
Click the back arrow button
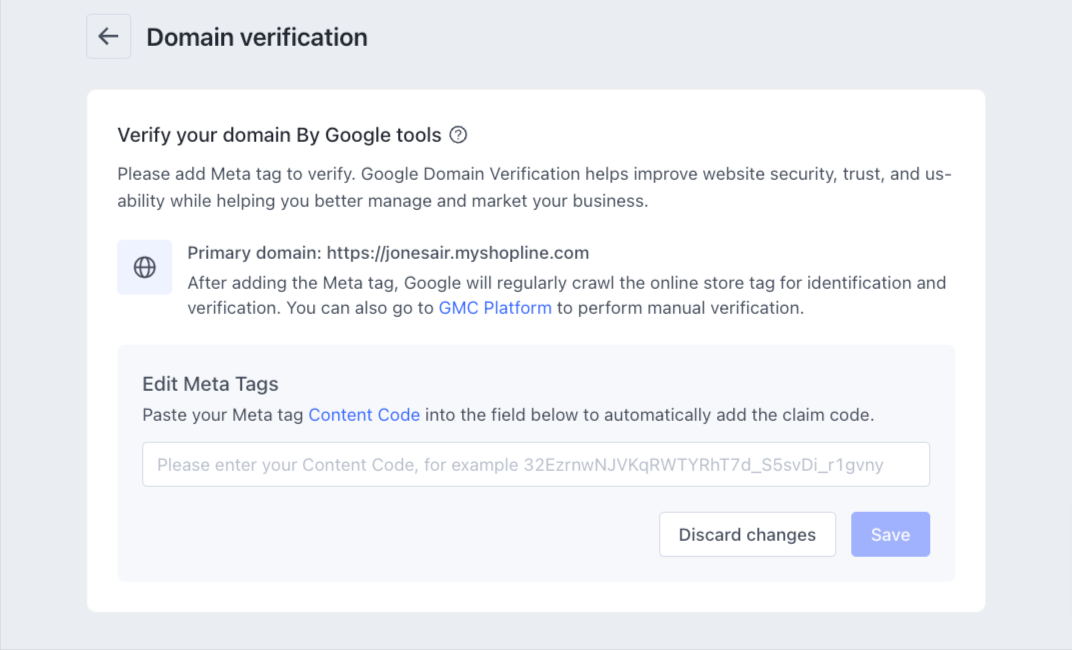[108, 37]
